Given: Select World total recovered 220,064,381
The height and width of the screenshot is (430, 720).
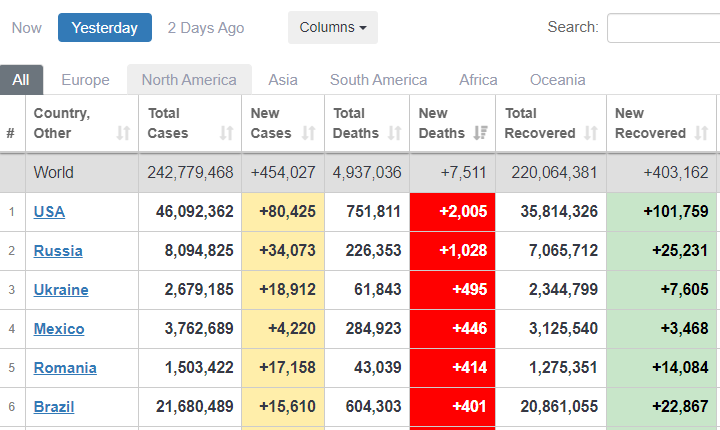Looking at the screenshot, I should click(554, 173).
